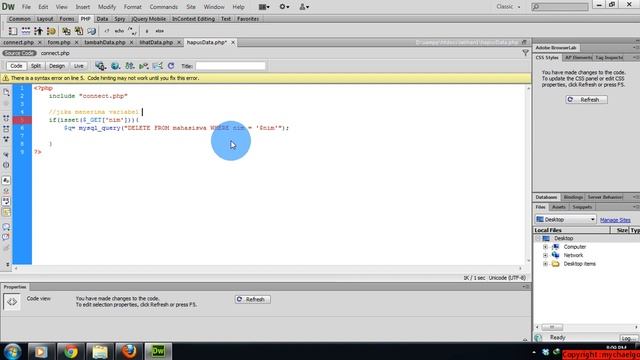Open the Desktop site dropdown in Files panel

coord(565,219)
